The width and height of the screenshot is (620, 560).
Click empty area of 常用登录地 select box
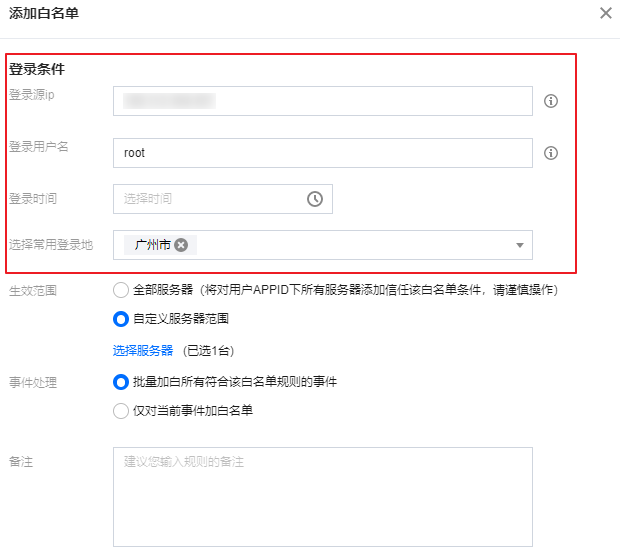350,245
